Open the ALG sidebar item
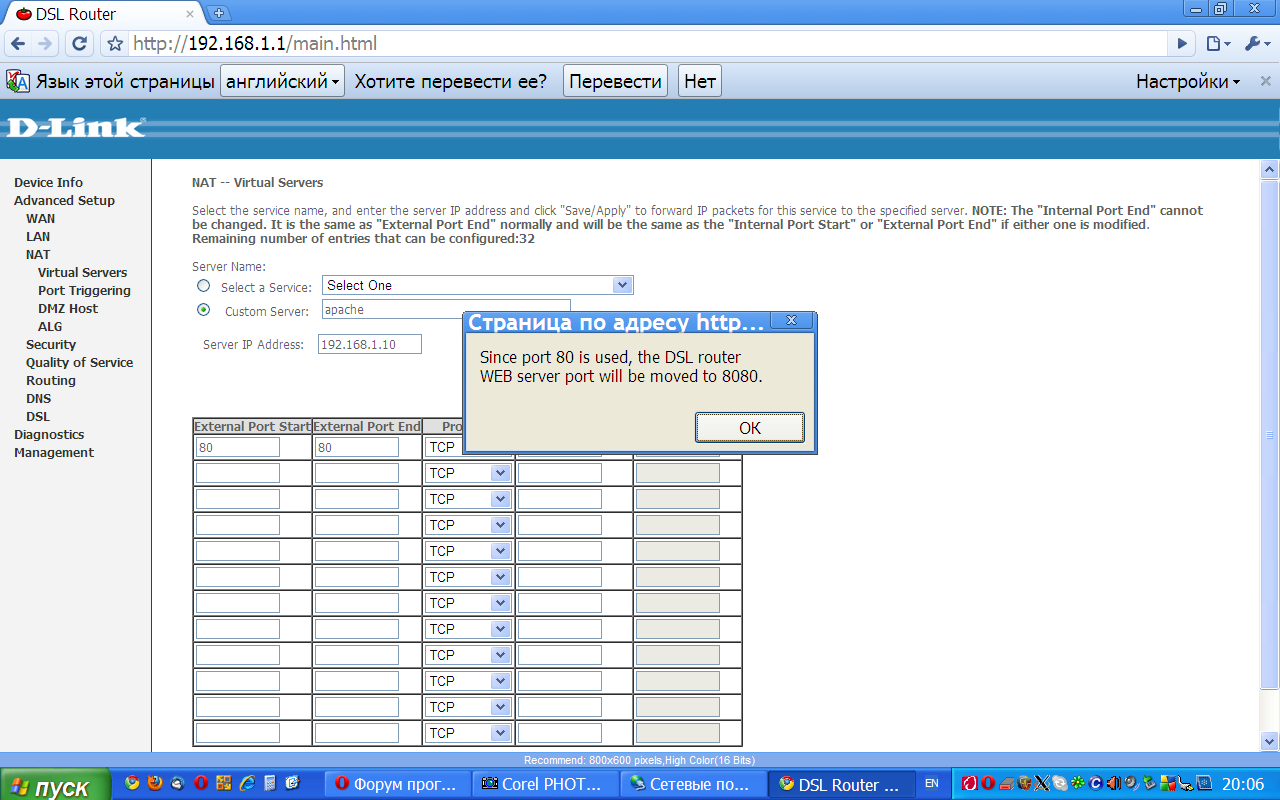1280x800 pixels. pos(50,327)
